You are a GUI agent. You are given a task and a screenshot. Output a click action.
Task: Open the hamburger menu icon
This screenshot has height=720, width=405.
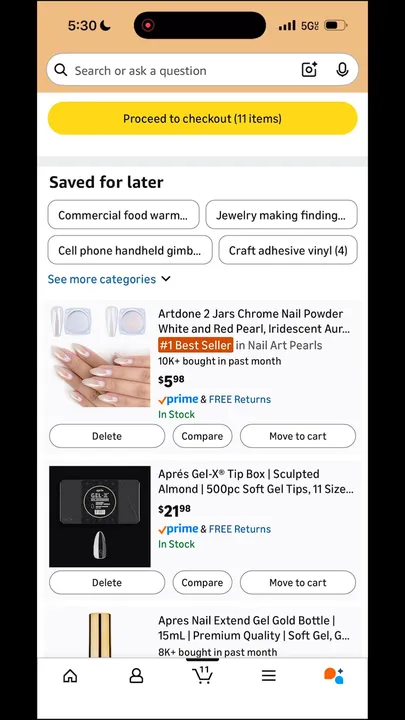[269, 675]
